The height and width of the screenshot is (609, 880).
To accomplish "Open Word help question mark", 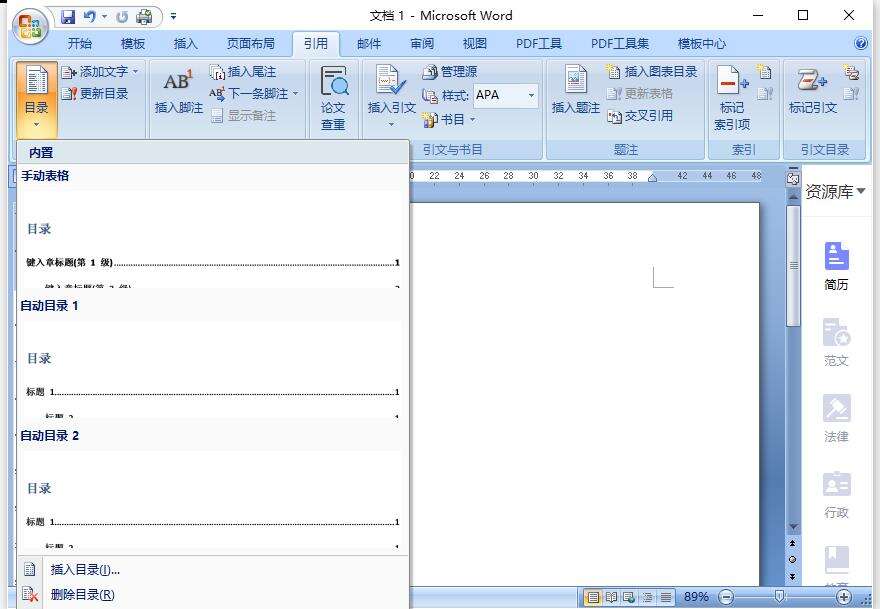I will (x=860, y=43).
